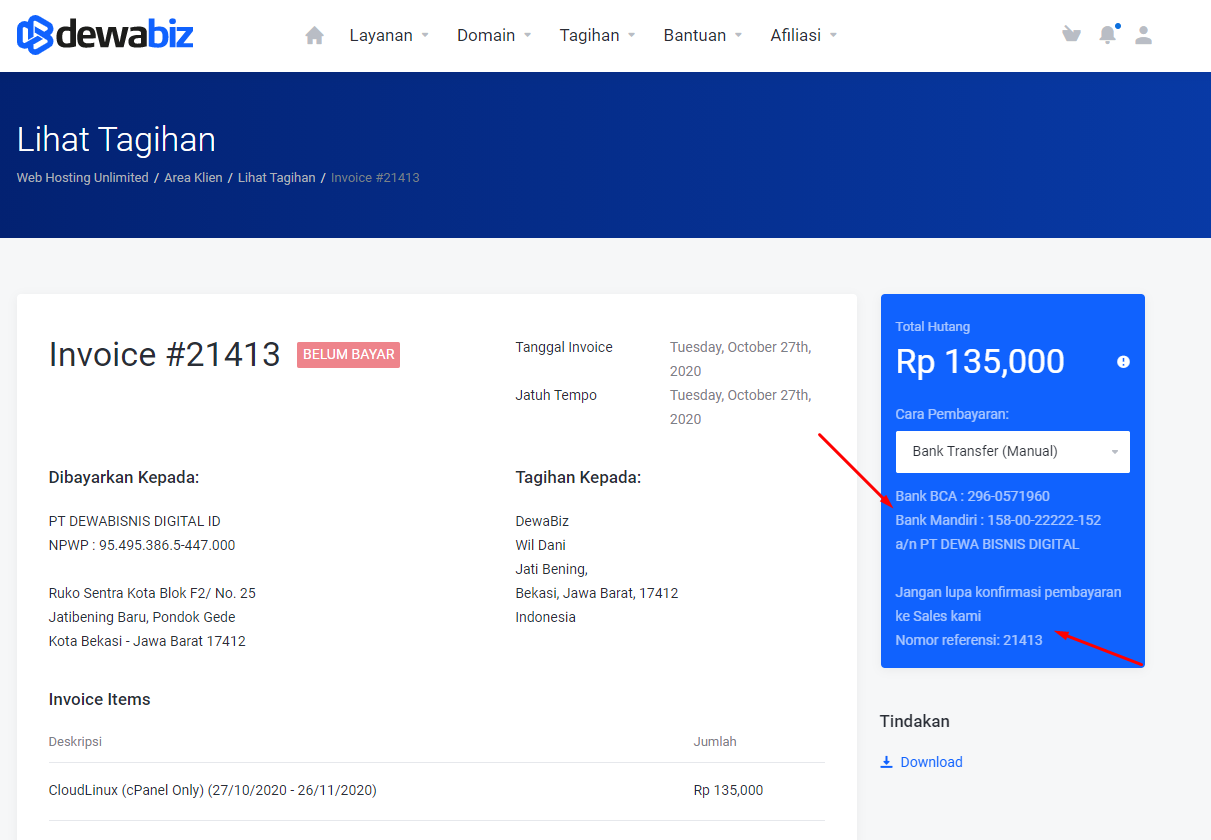Open the user account icon
This screenshot has height=840, width=1211.
click(1144, 35)
